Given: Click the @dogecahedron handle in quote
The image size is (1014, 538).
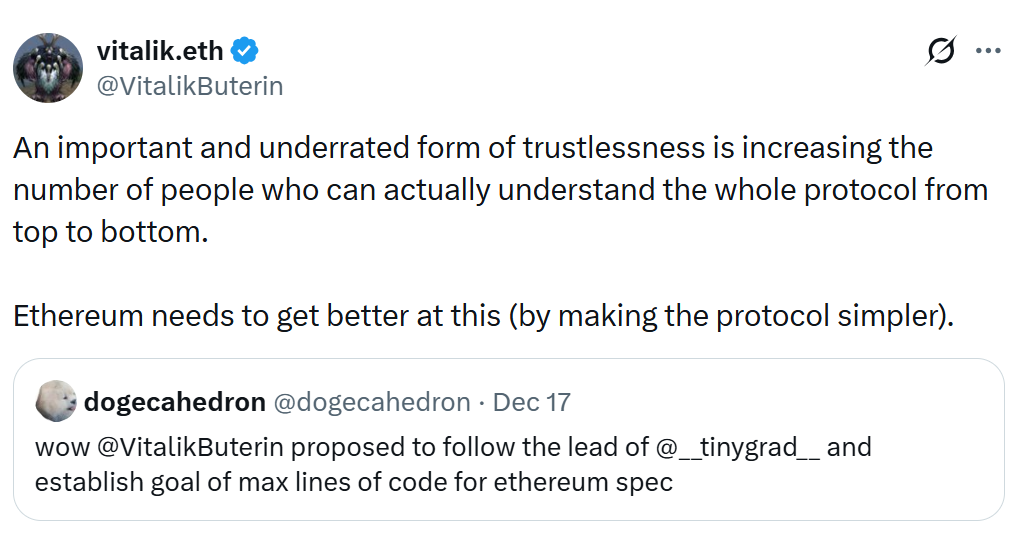Looking at the screenshot, I should pos(371,402).
